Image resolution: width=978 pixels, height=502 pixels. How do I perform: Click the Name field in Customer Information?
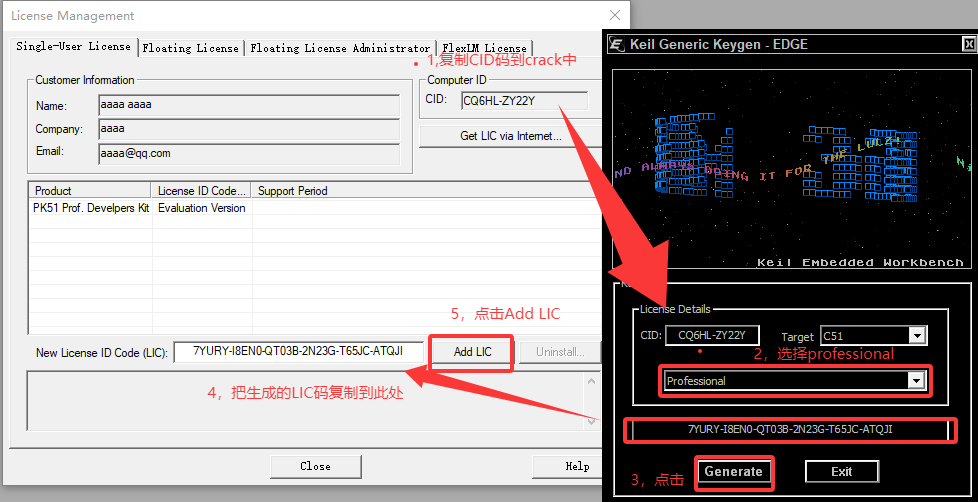pos(249,105)
